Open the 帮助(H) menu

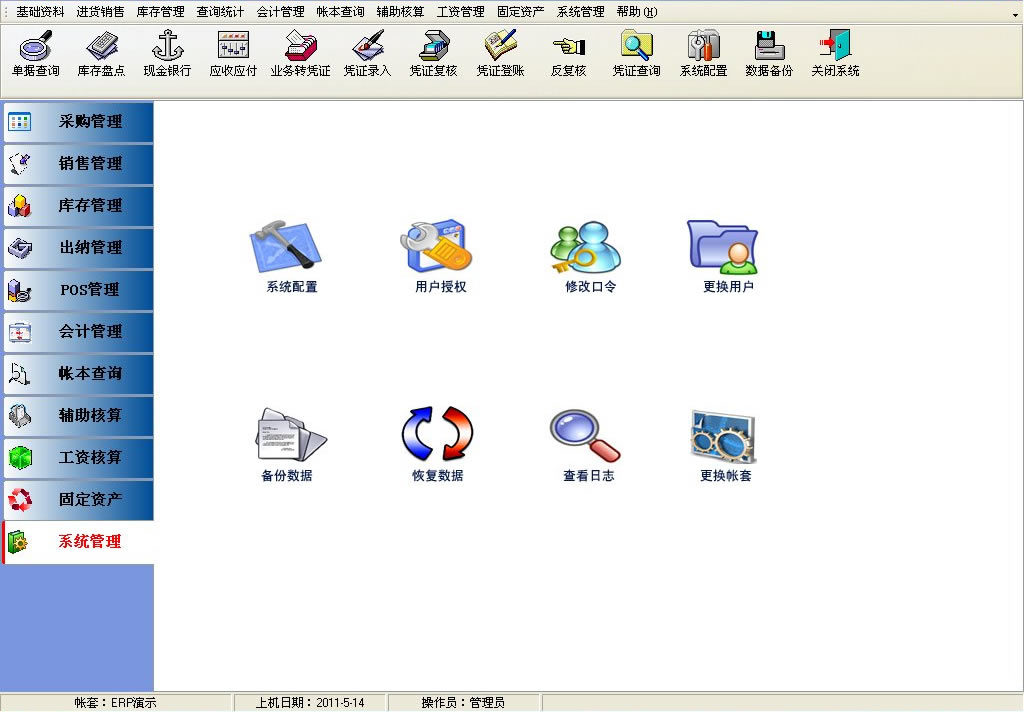(637, 12)
